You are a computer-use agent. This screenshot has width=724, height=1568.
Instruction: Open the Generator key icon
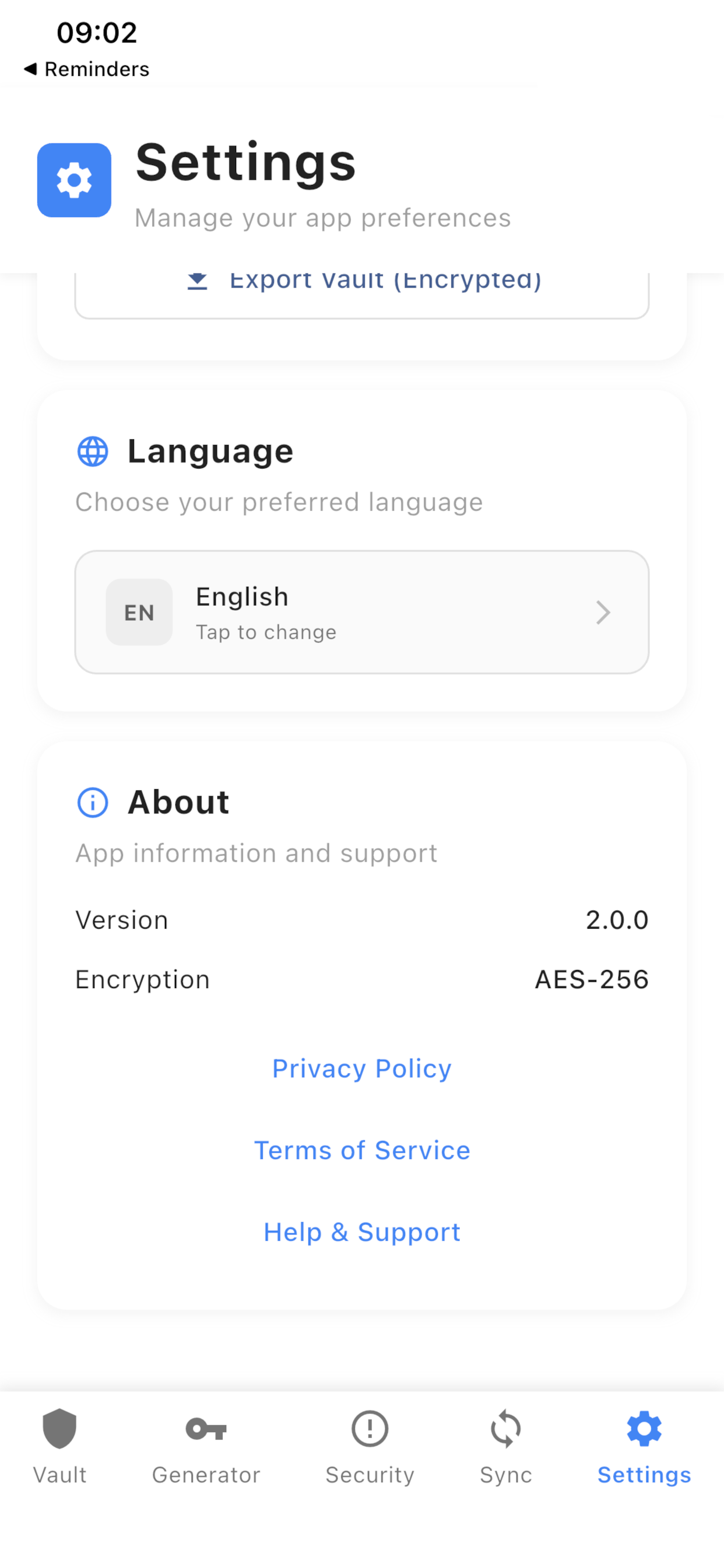pyautogui.click(x=206, y=1429)
